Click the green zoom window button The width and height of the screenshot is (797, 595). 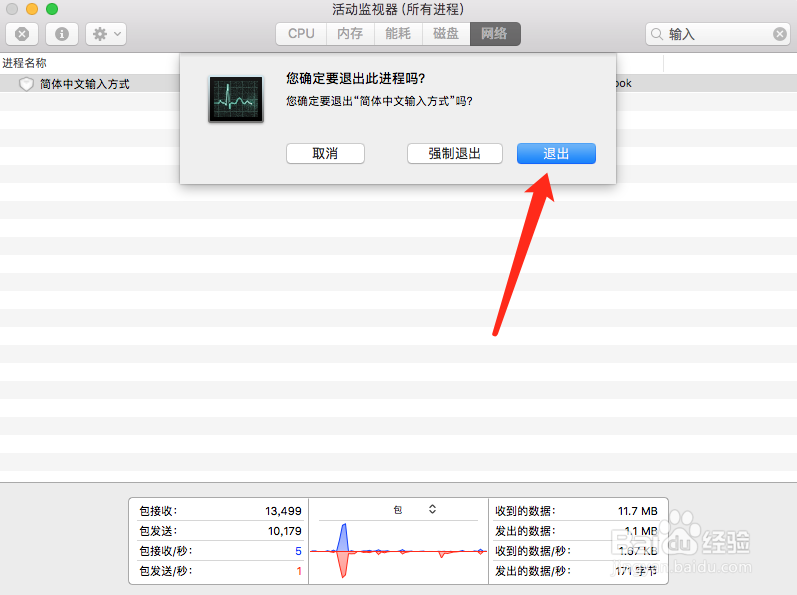tap(52, 9)
